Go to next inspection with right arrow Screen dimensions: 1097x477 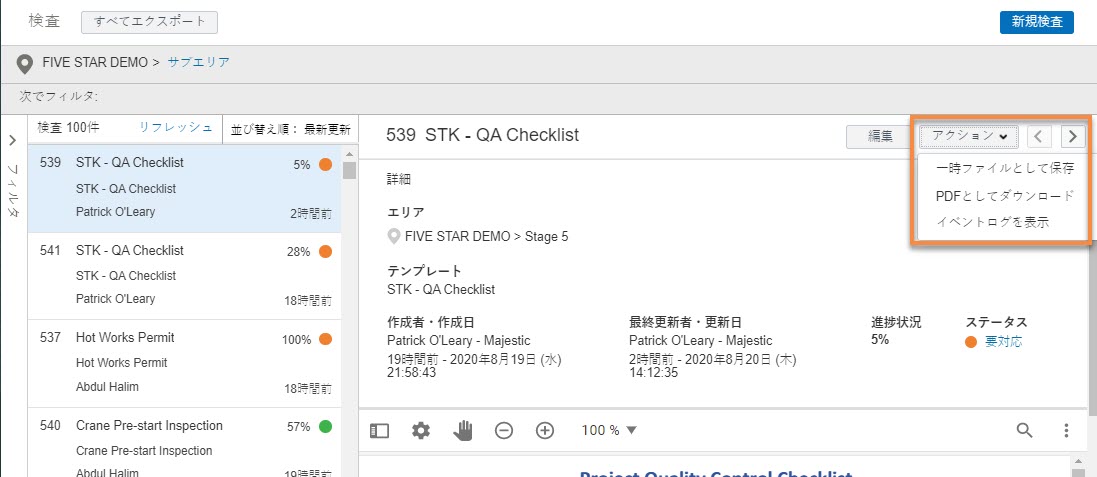[1072, 136]
